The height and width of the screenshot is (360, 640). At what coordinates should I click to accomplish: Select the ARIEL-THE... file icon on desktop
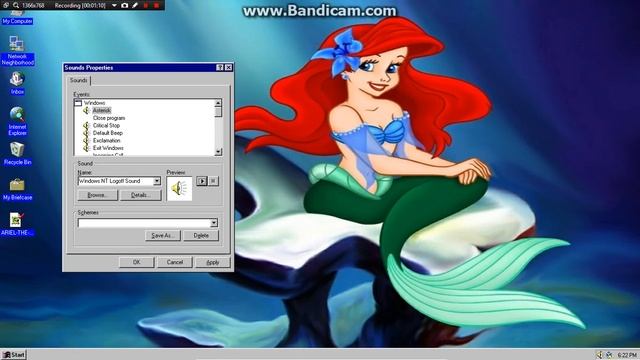click(17, 224)
